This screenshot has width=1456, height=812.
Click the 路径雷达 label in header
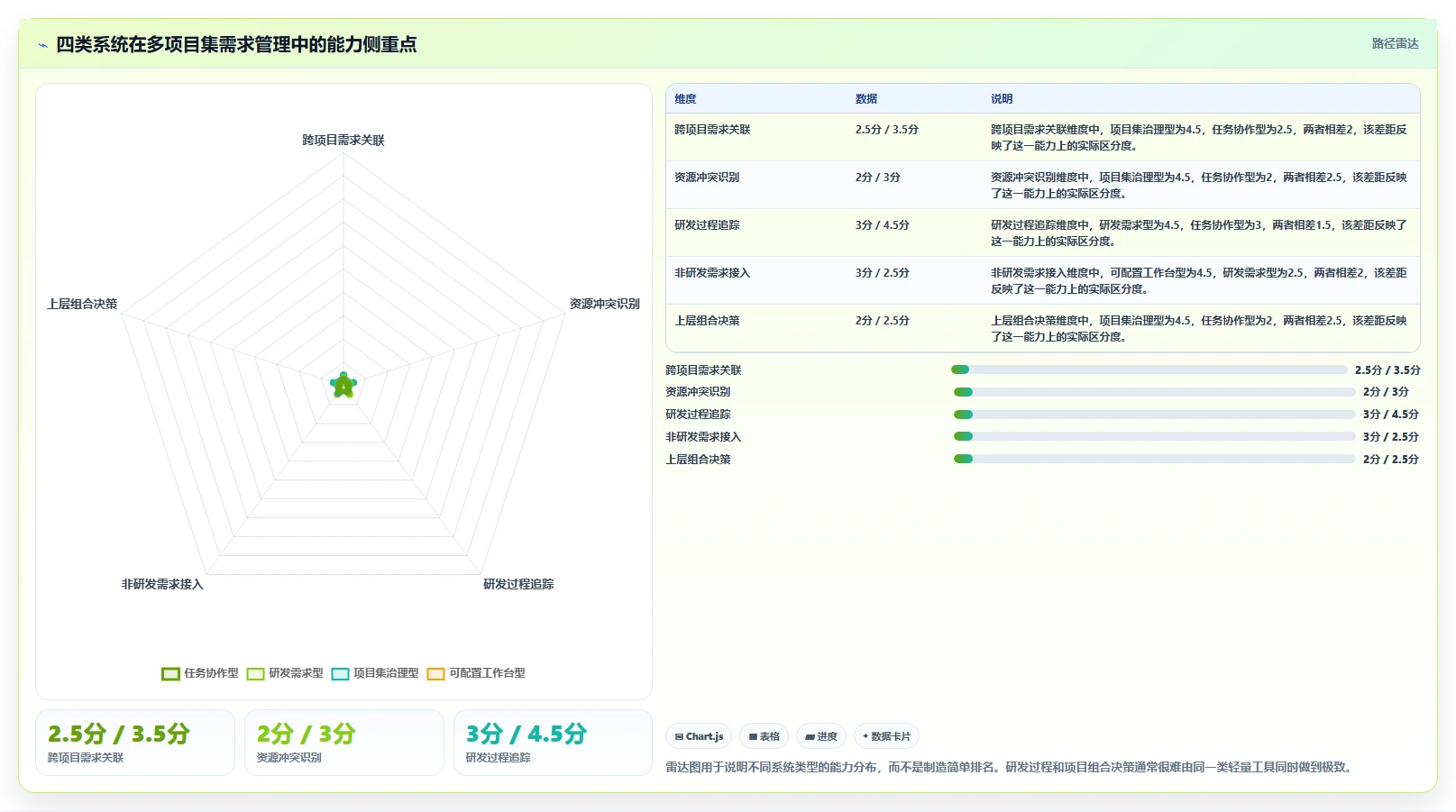click(1395, 43)
